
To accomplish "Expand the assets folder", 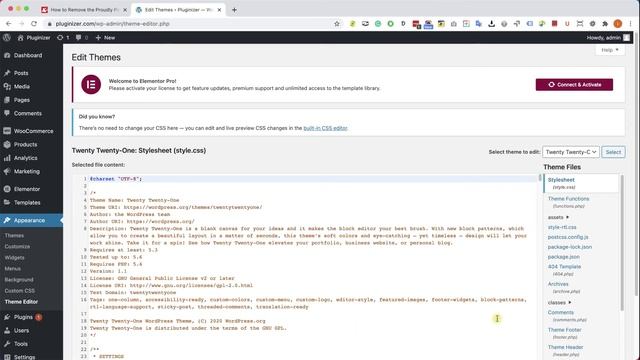I will point(558,217).
